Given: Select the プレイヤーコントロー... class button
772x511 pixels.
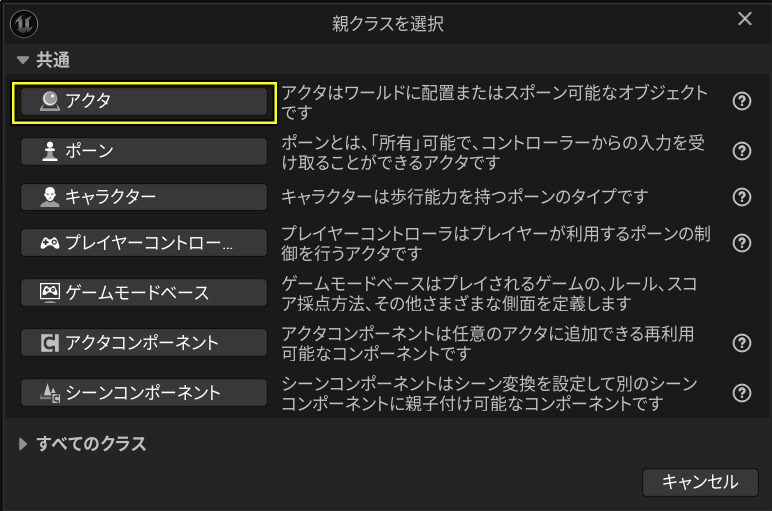Looking at the screenshot, I should [x=144, y=243].
